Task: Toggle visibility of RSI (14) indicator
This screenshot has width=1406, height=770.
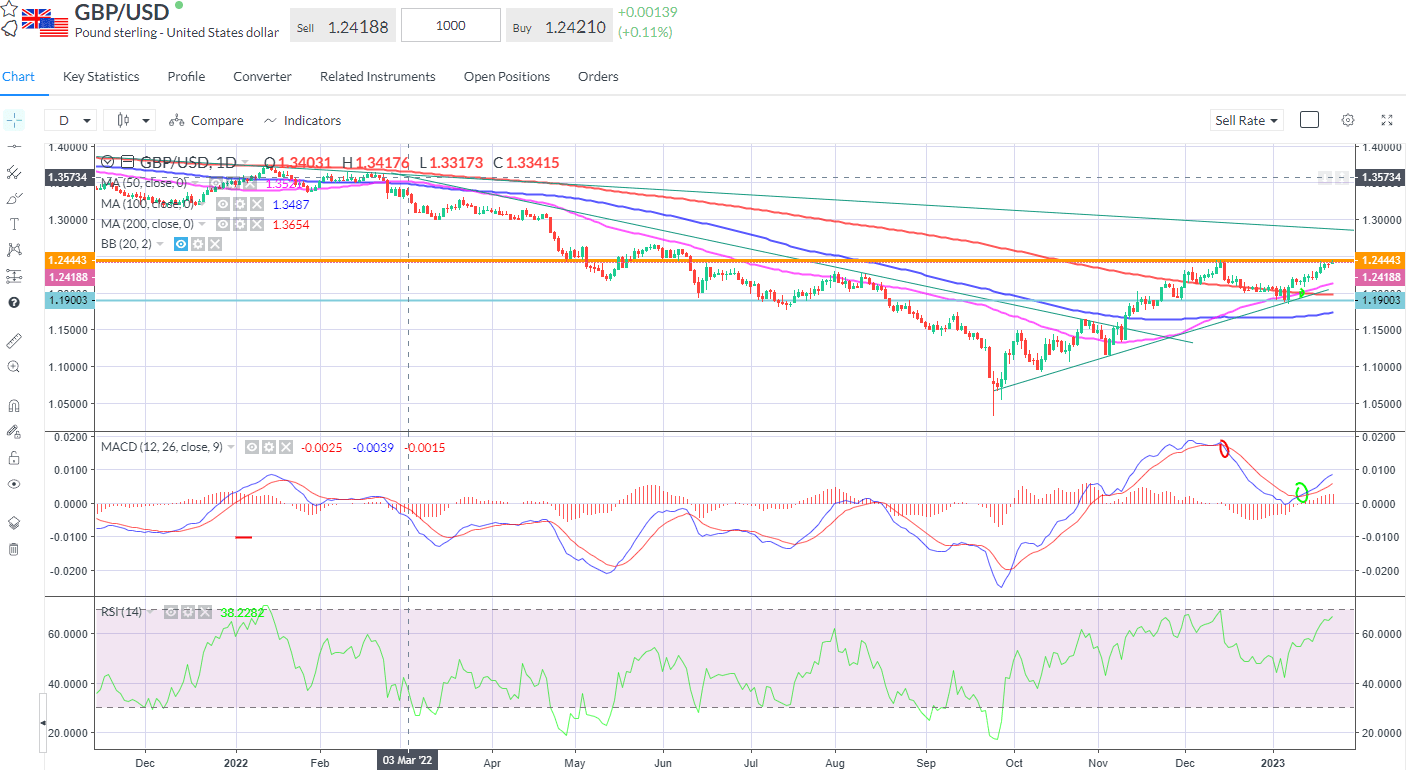Action: tap(171, 612)
